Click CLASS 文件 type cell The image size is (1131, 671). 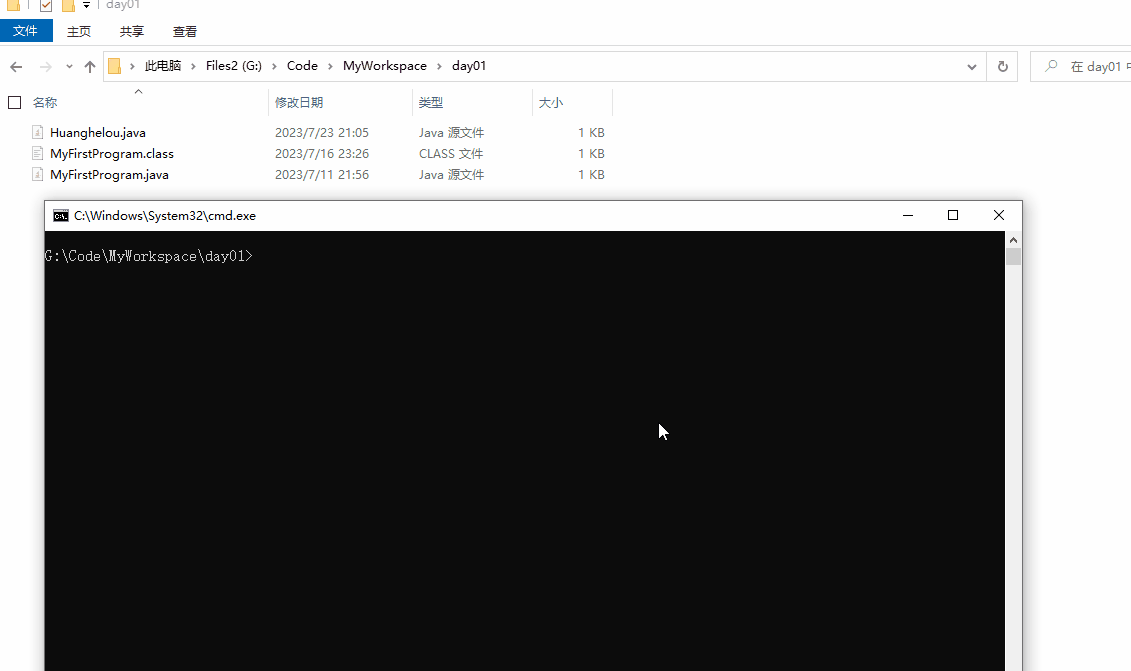point(451,154)
